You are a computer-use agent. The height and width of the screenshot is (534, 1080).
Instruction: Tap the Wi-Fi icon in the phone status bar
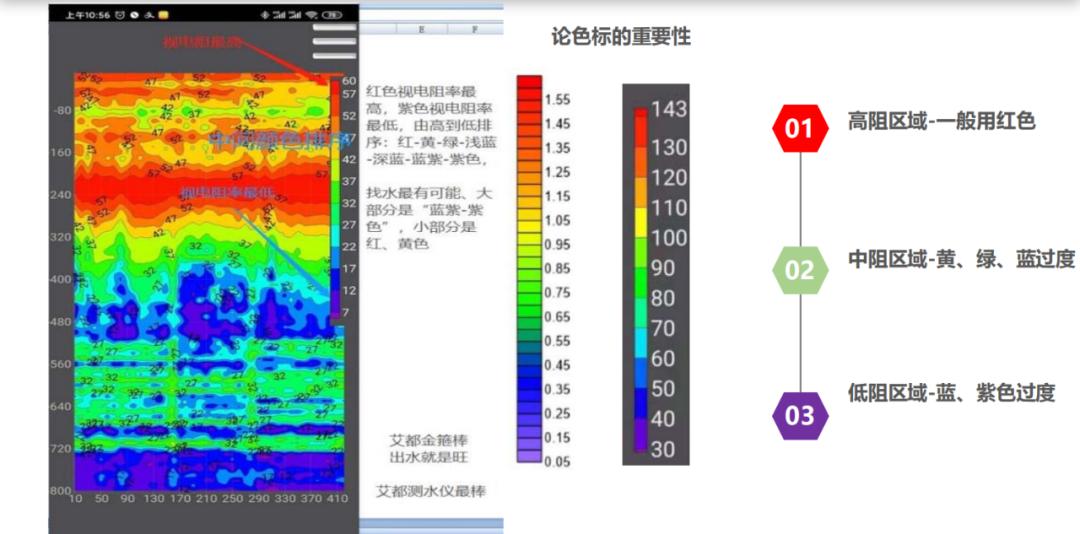point(311,14)
